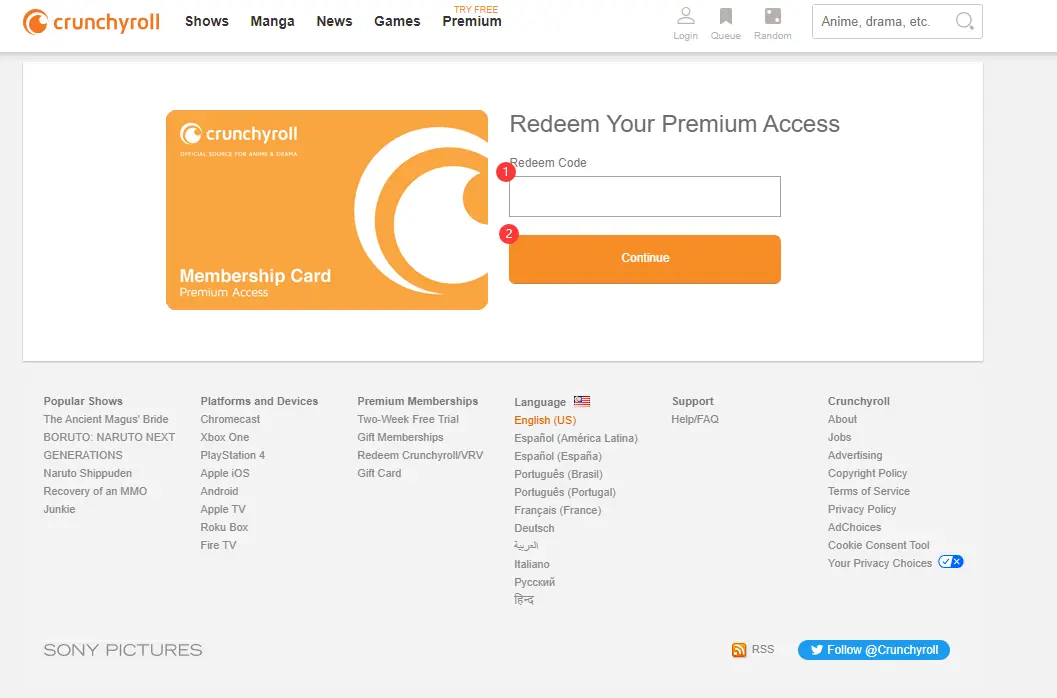Open the Naruto Shippuden show page
Screen dimensions: 1057x698
[88, 473]
